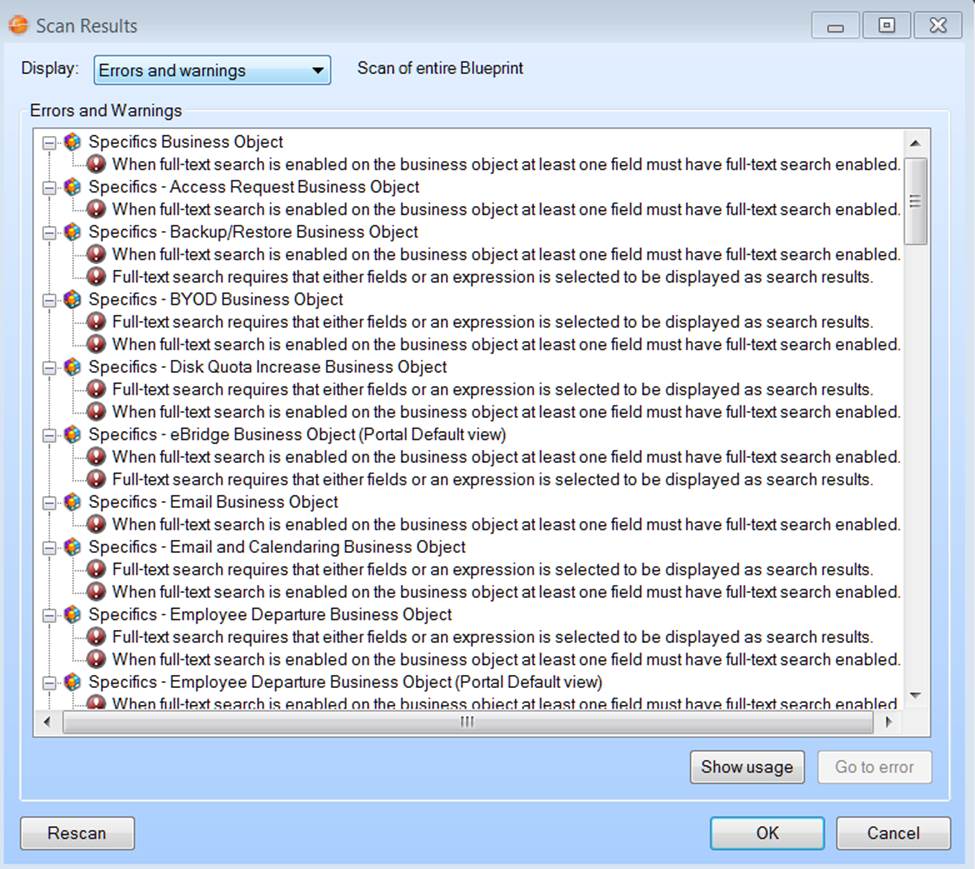Click the Cherwell icon in the title bar
This screenshot has height=869, width=975.
[x=18, y=25]
